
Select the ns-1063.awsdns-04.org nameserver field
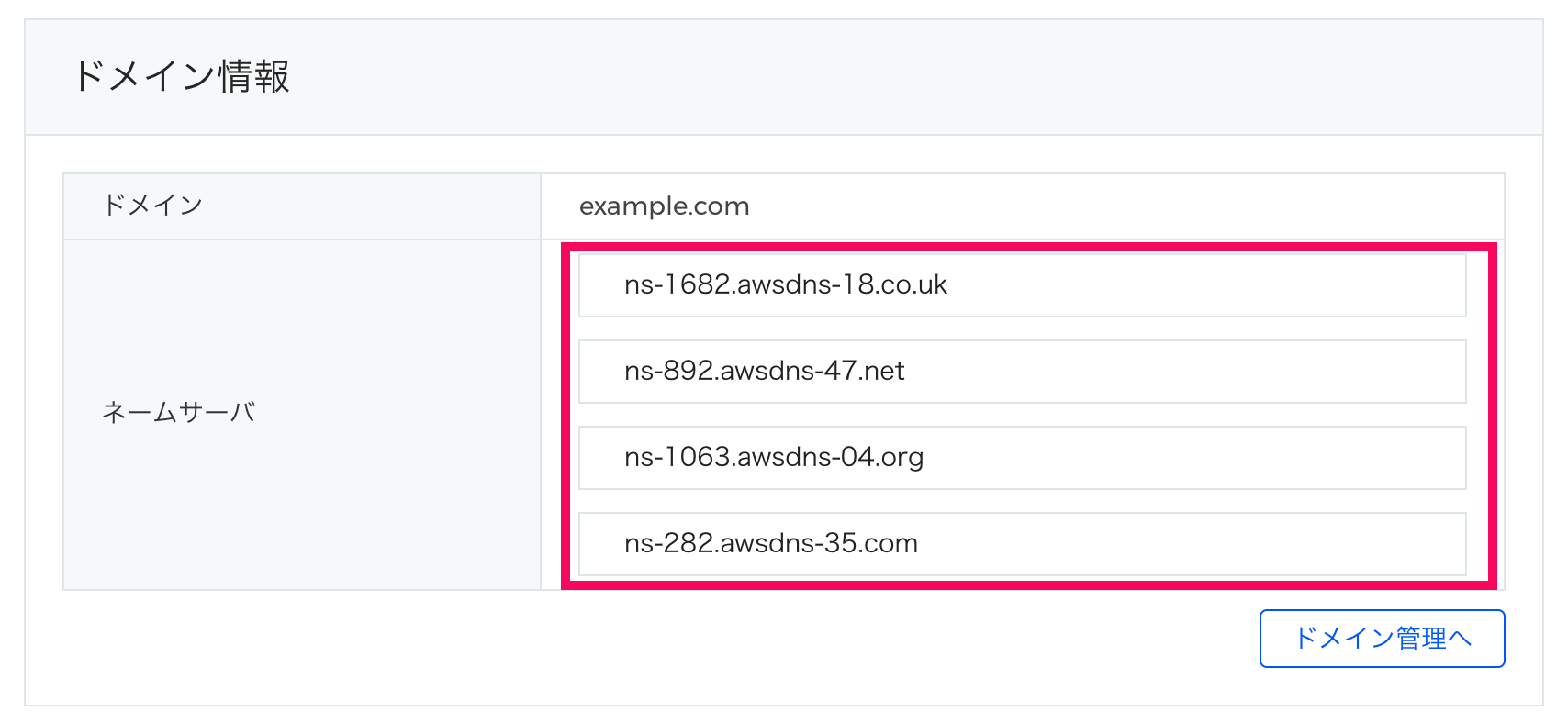click(x=1023, y=458)
